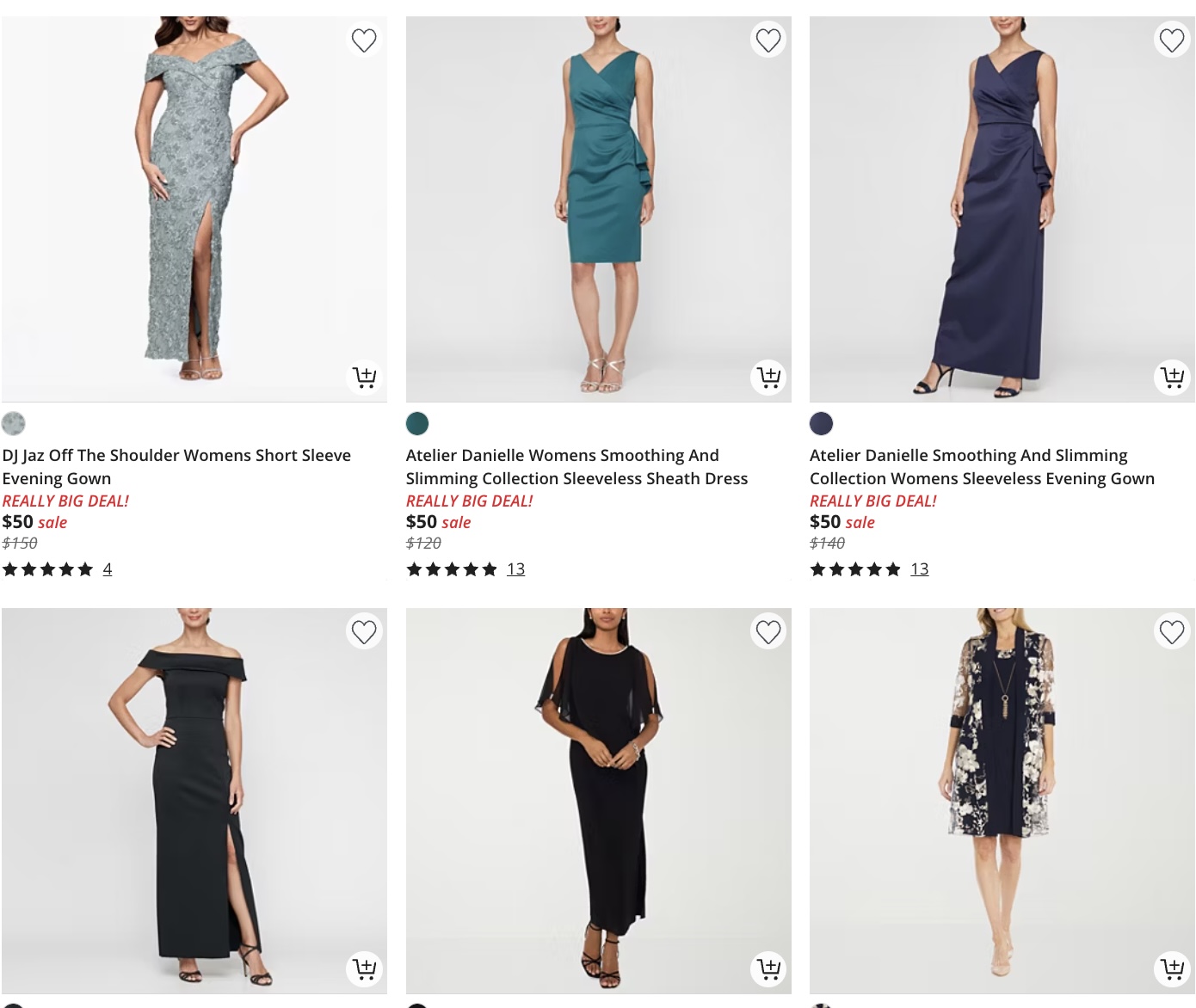Click the 13 reviews link under the teal dress

(x=515, y=569)
